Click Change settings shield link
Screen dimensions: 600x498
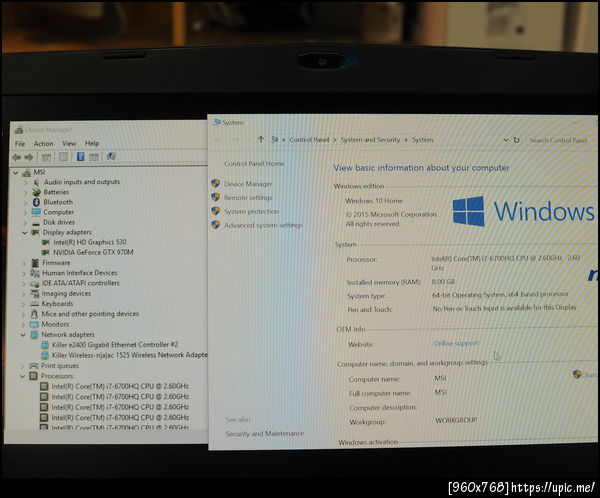point(585,374)
